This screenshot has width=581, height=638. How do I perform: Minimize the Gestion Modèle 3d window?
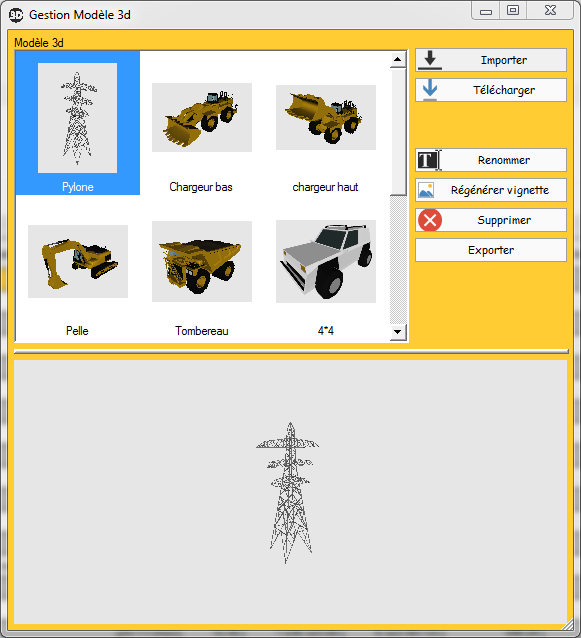486,11
